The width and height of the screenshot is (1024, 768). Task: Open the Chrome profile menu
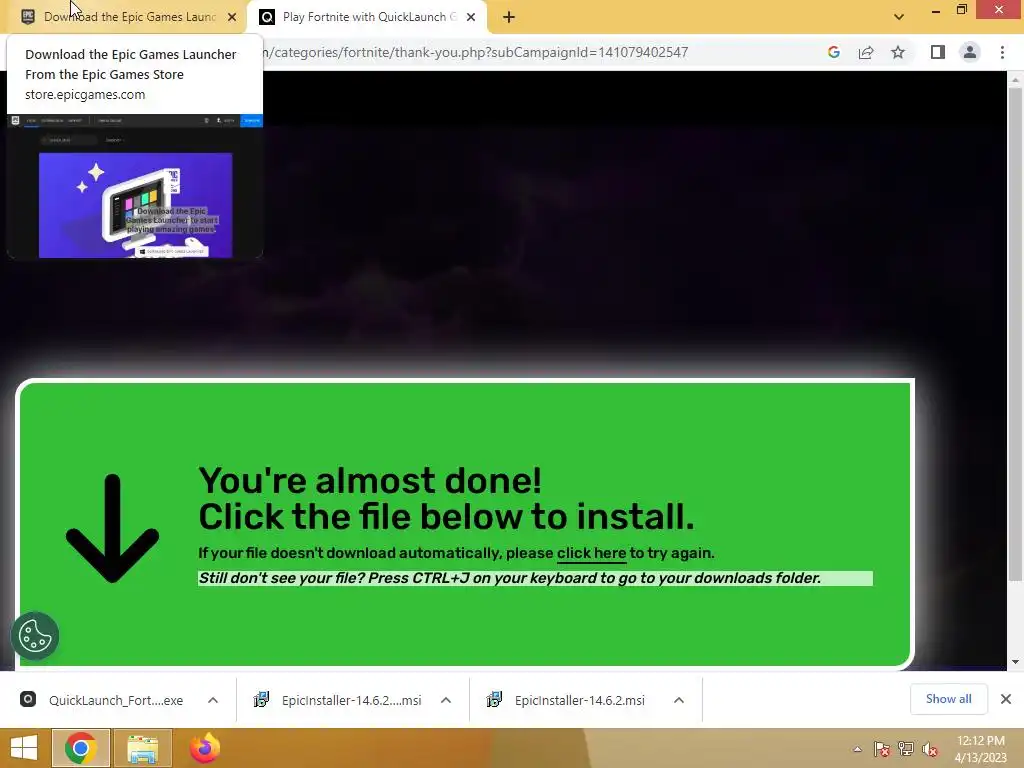point(970,52)
